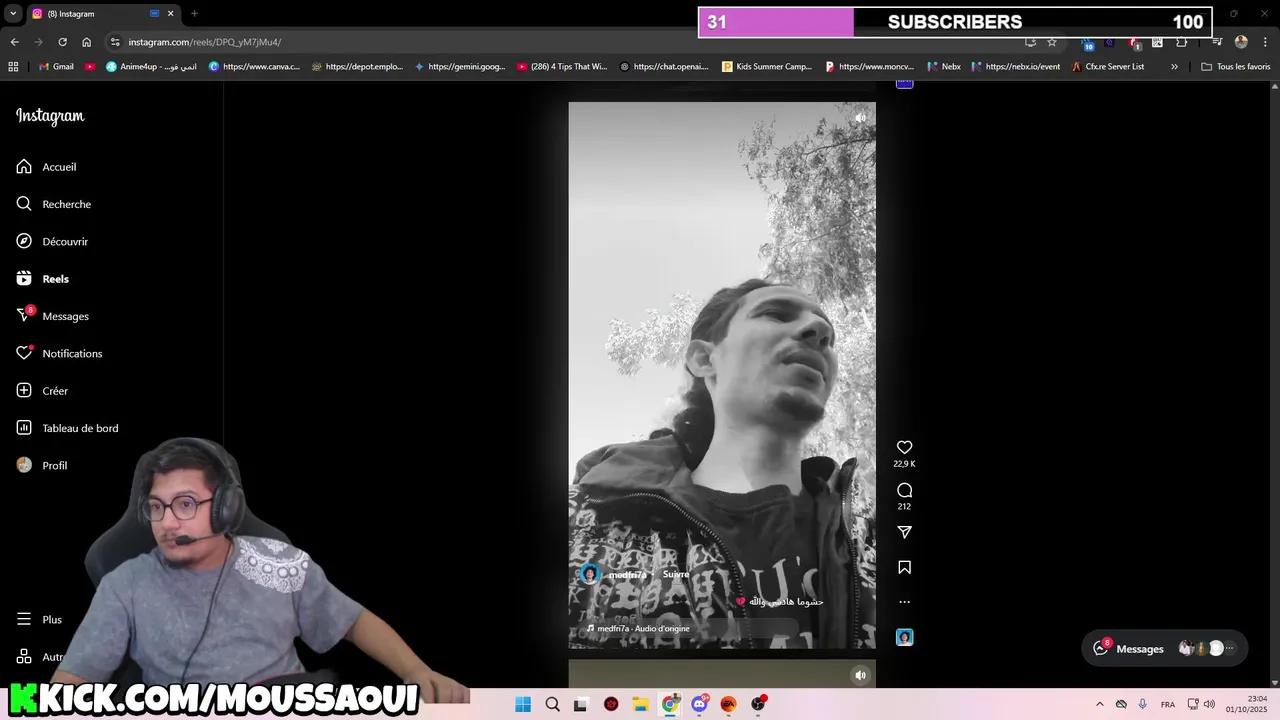Open Messages in the left sidebar

click(65, 316)
